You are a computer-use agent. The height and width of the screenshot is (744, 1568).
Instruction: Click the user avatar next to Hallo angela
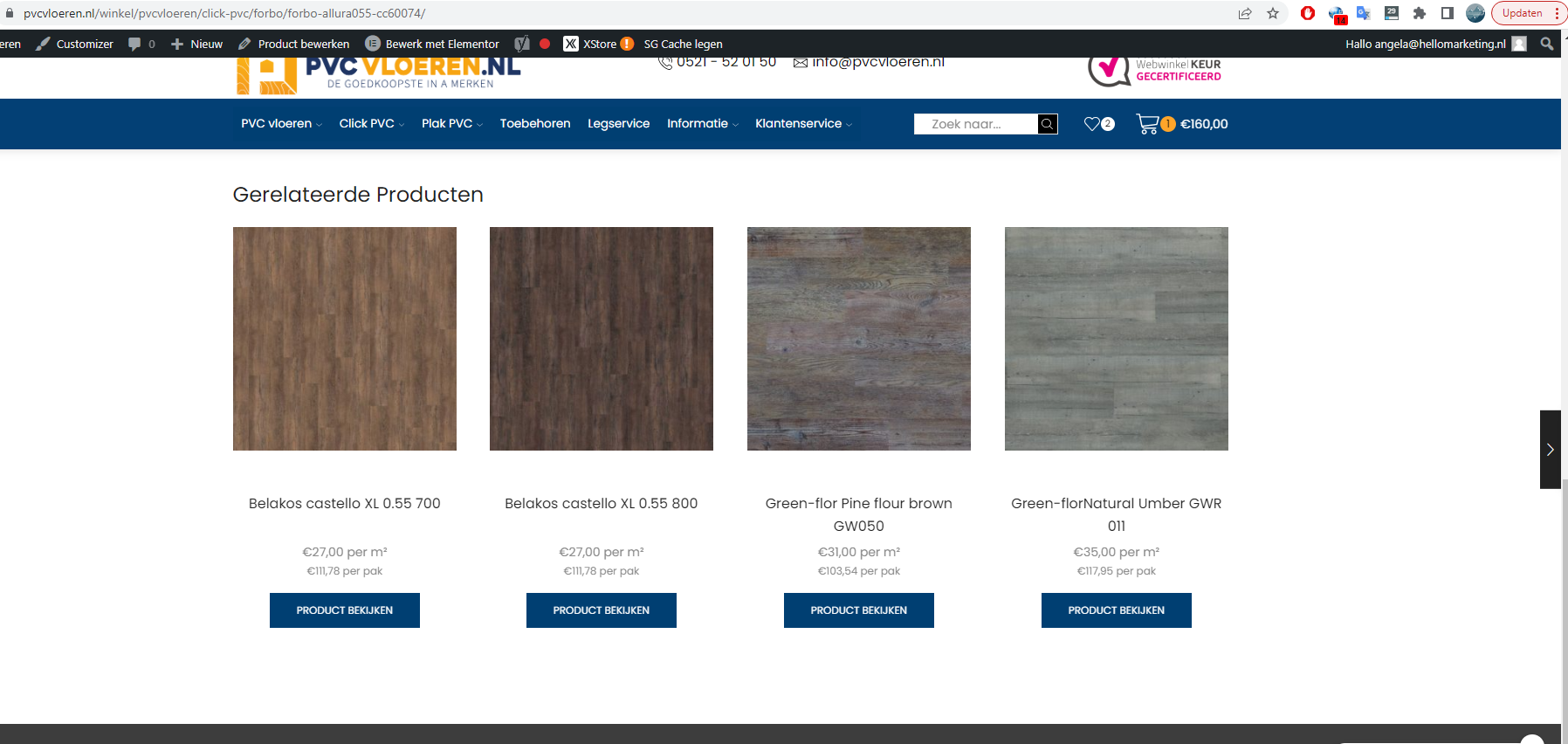tap(1520, 44)
